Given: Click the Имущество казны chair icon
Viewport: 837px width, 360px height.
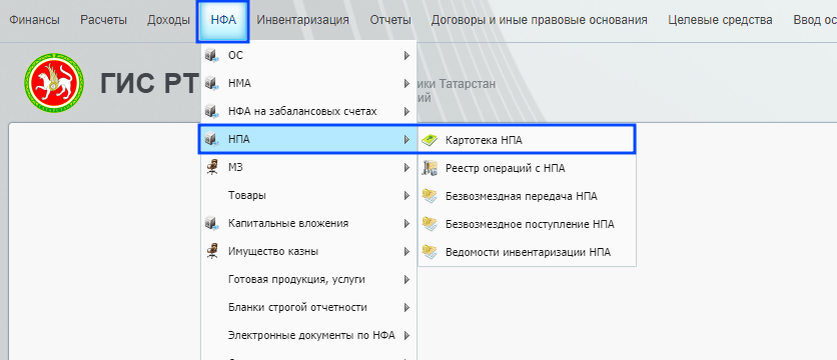Looking at the screenshot, I should [x=212, y=251].
